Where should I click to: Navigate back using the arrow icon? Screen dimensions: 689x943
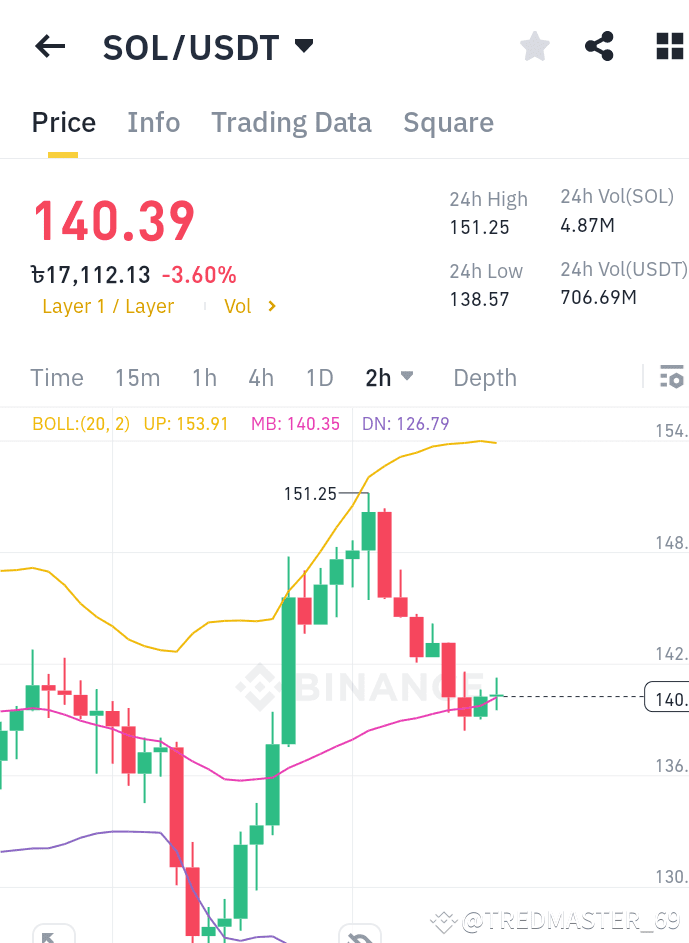click(50, 46)
